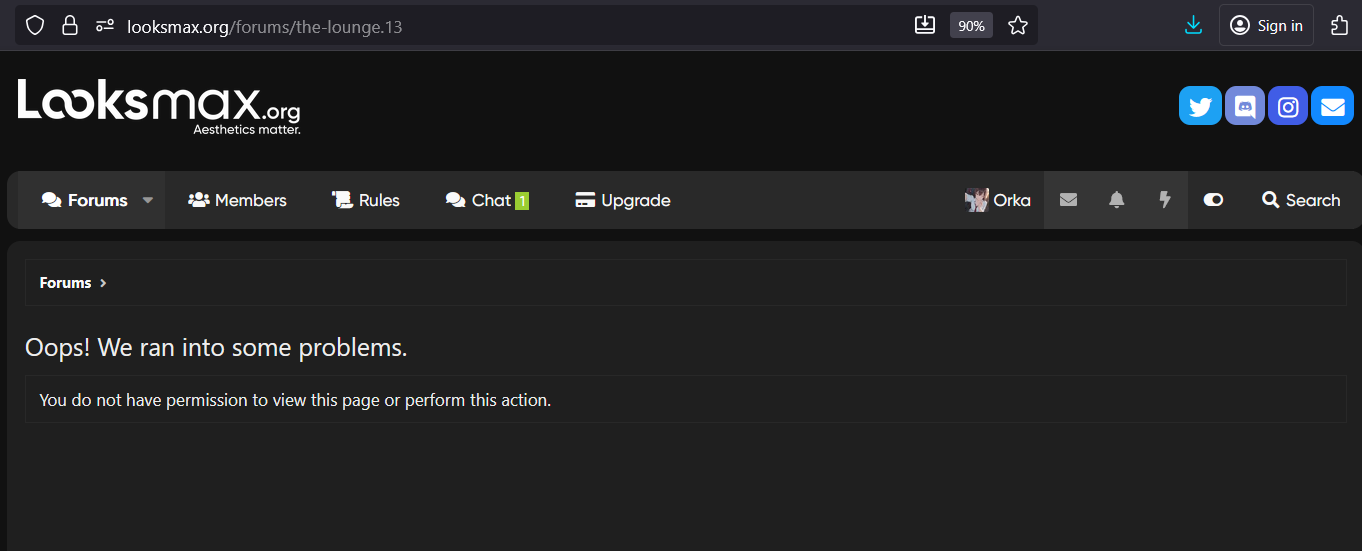Open the Twitter social link icon
1362x551 pixels.
1200,106
